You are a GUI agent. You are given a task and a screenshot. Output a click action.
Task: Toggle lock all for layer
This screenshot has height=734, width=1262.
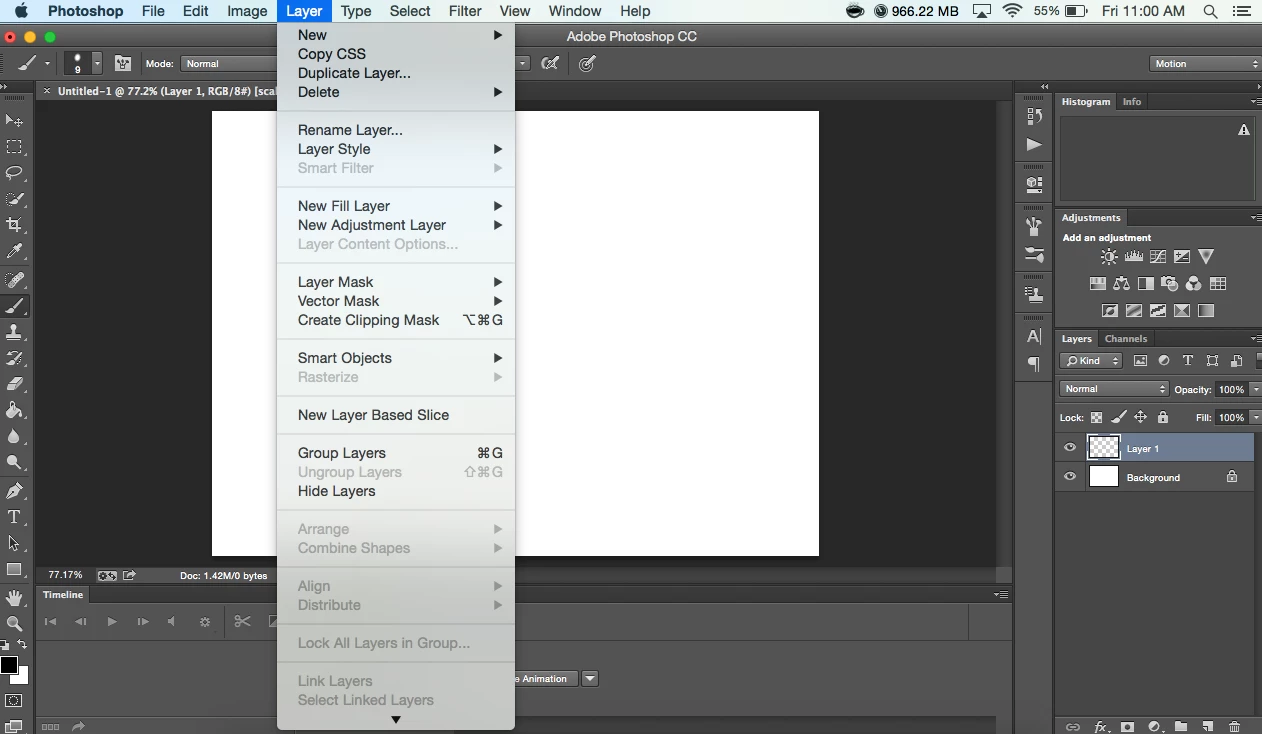point(1162,417)
